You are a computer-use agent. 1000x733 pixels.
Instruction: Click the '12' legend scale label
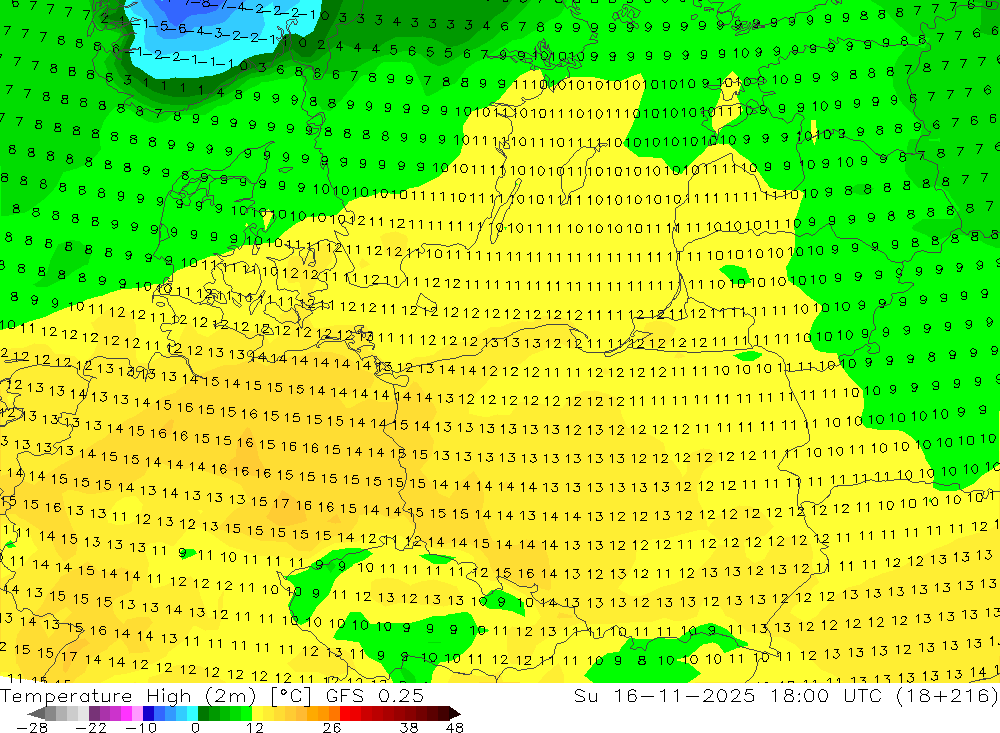pos(255,727)
